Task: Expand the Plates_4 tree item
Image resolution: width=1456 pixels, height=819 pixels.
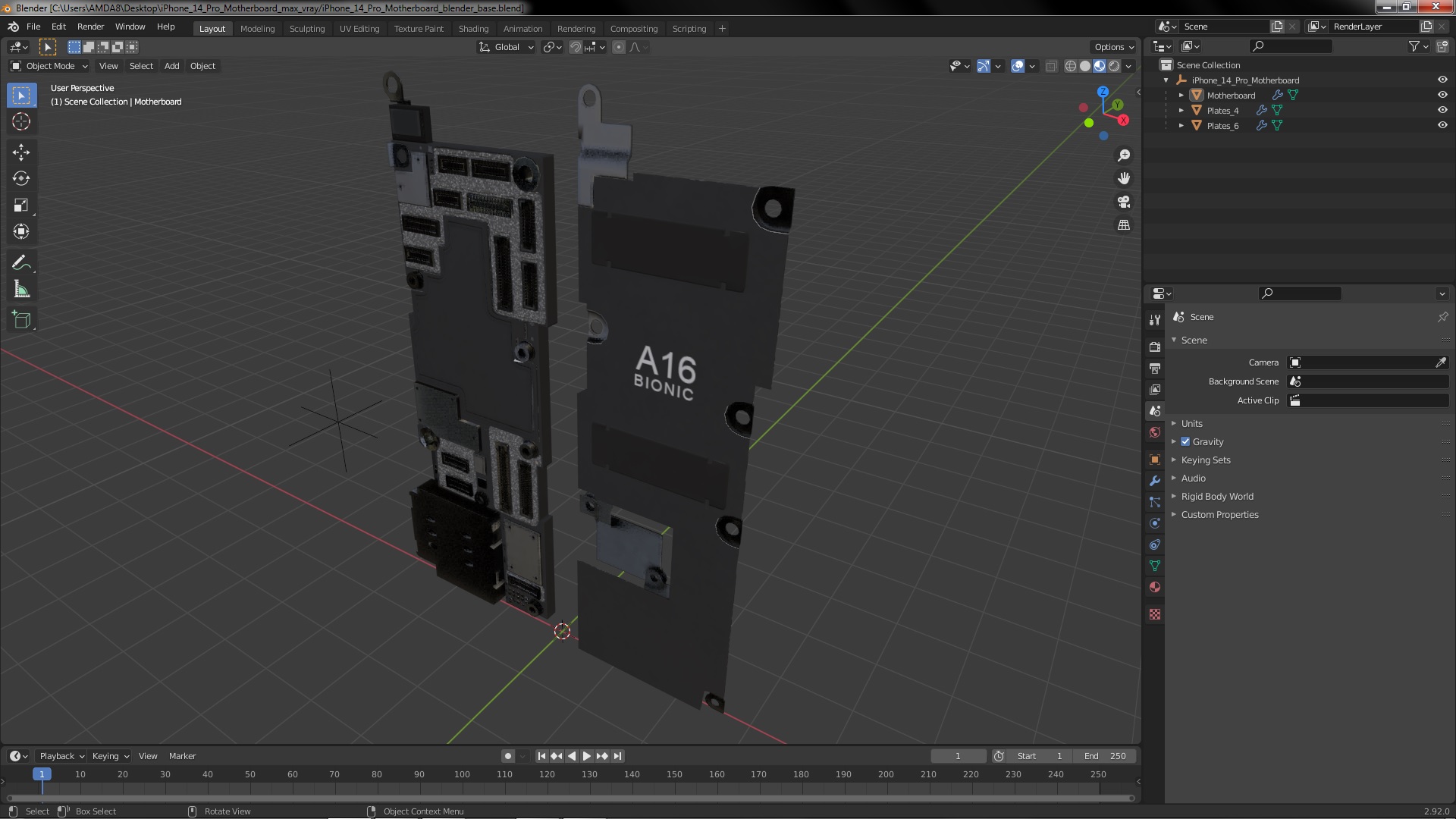Action: 1181,110
